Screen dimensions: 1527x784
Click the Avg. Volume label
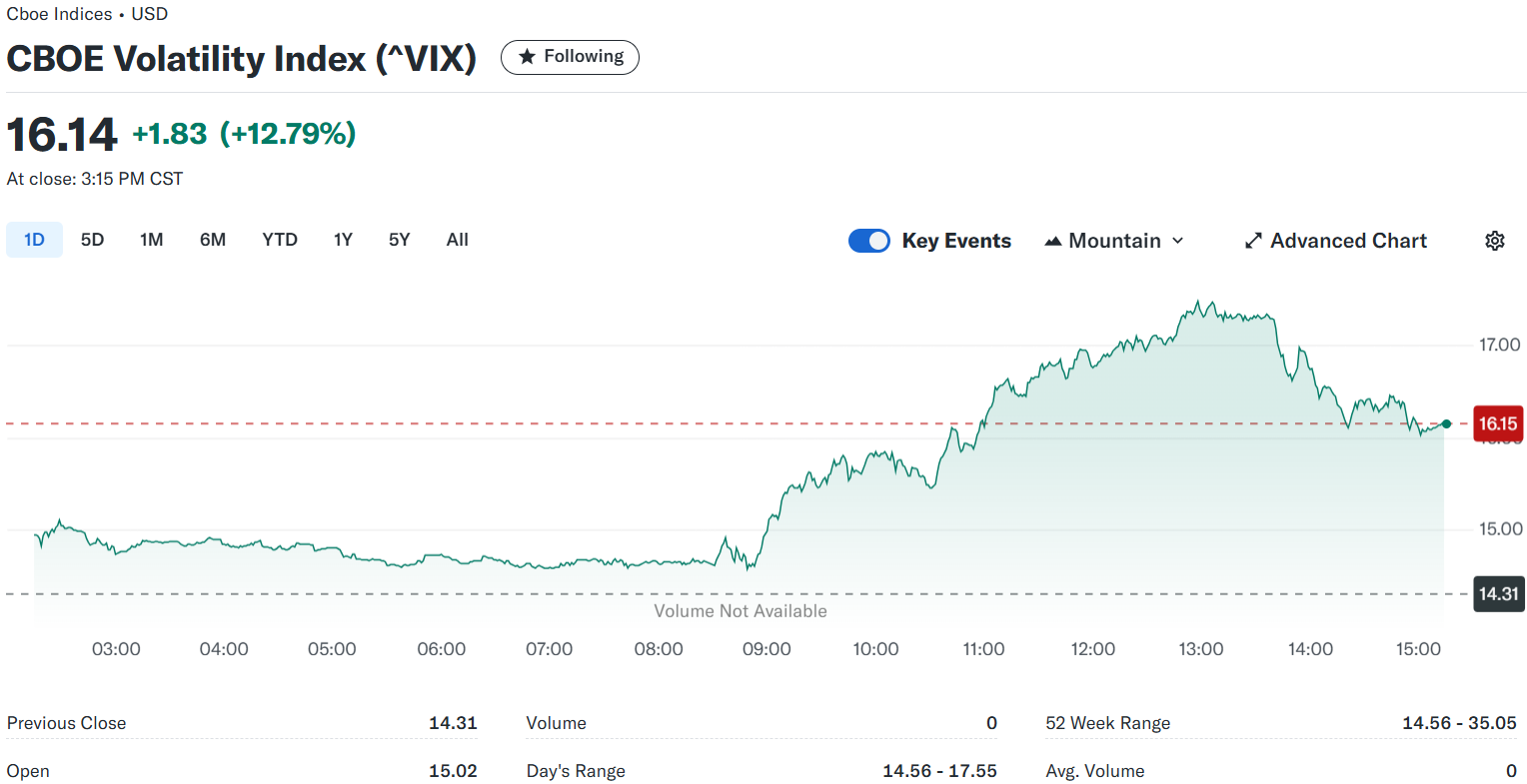click(x=1094, y=771)
